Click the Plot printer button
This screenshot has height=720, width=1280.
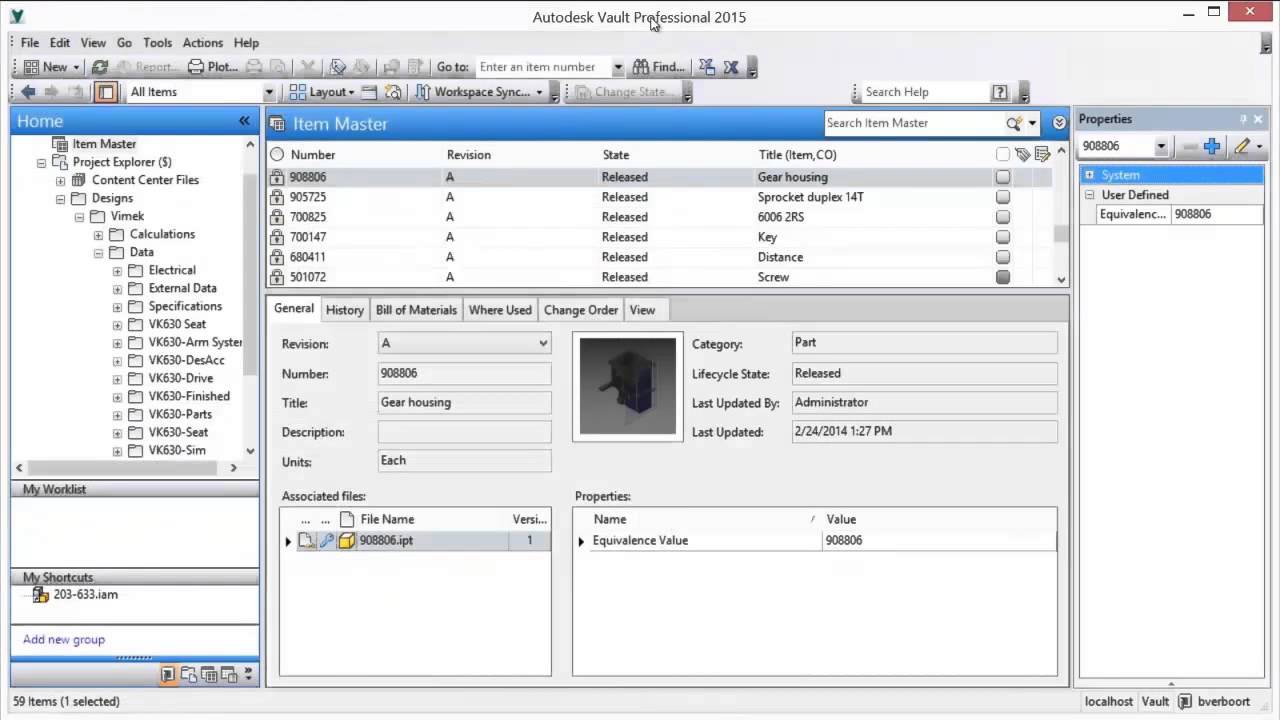click(x=213, y=67)
